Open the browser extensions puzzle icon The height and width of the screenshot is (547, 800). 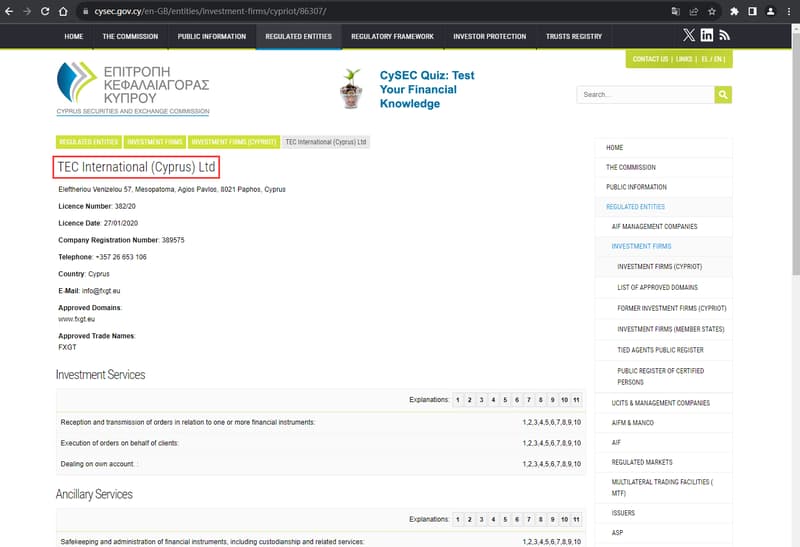pos(736,11)
